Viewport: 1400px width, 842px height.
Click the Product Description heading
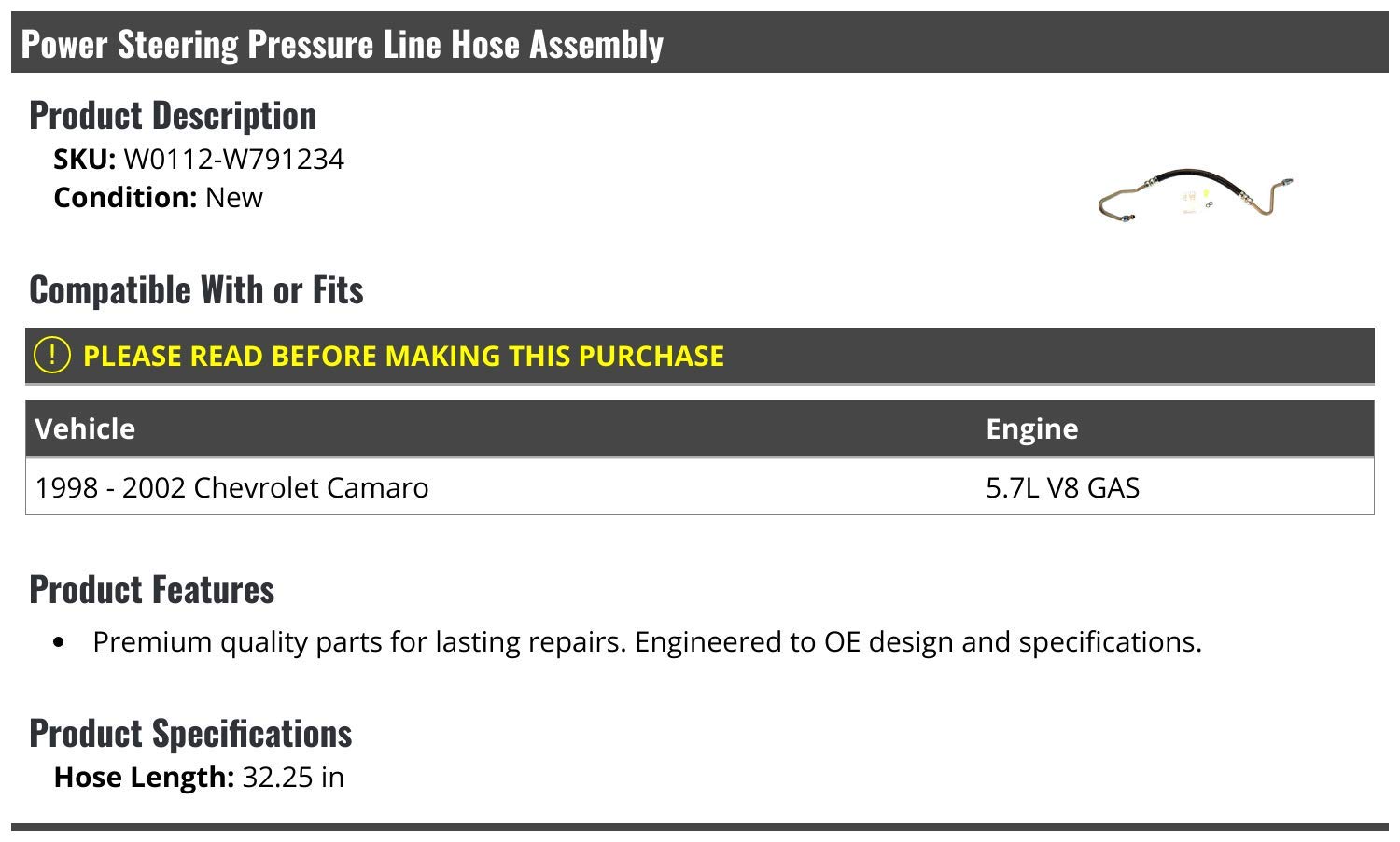pos(173,116)
